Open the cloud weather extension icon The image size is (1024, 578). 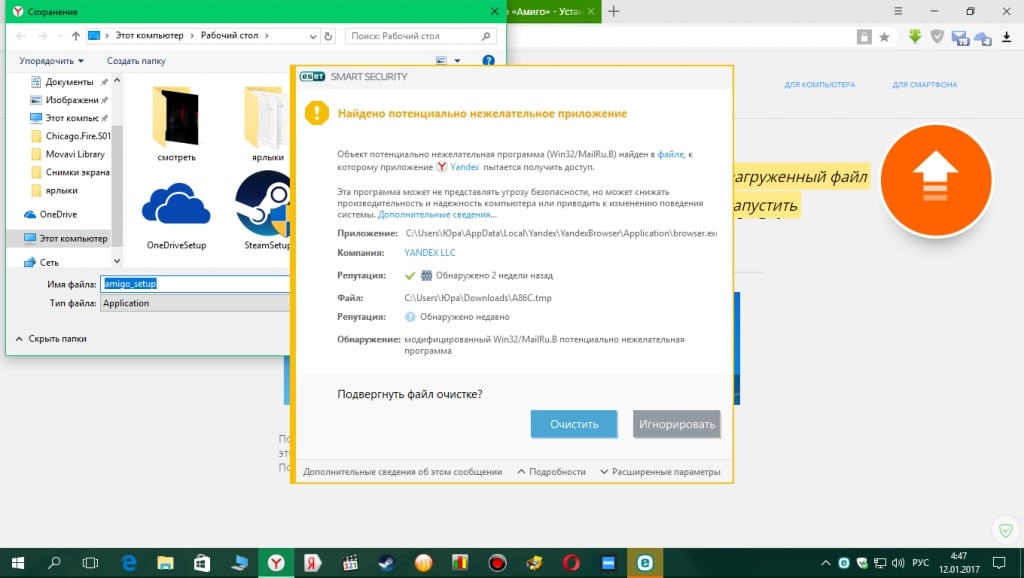click(x=983, y=38)
